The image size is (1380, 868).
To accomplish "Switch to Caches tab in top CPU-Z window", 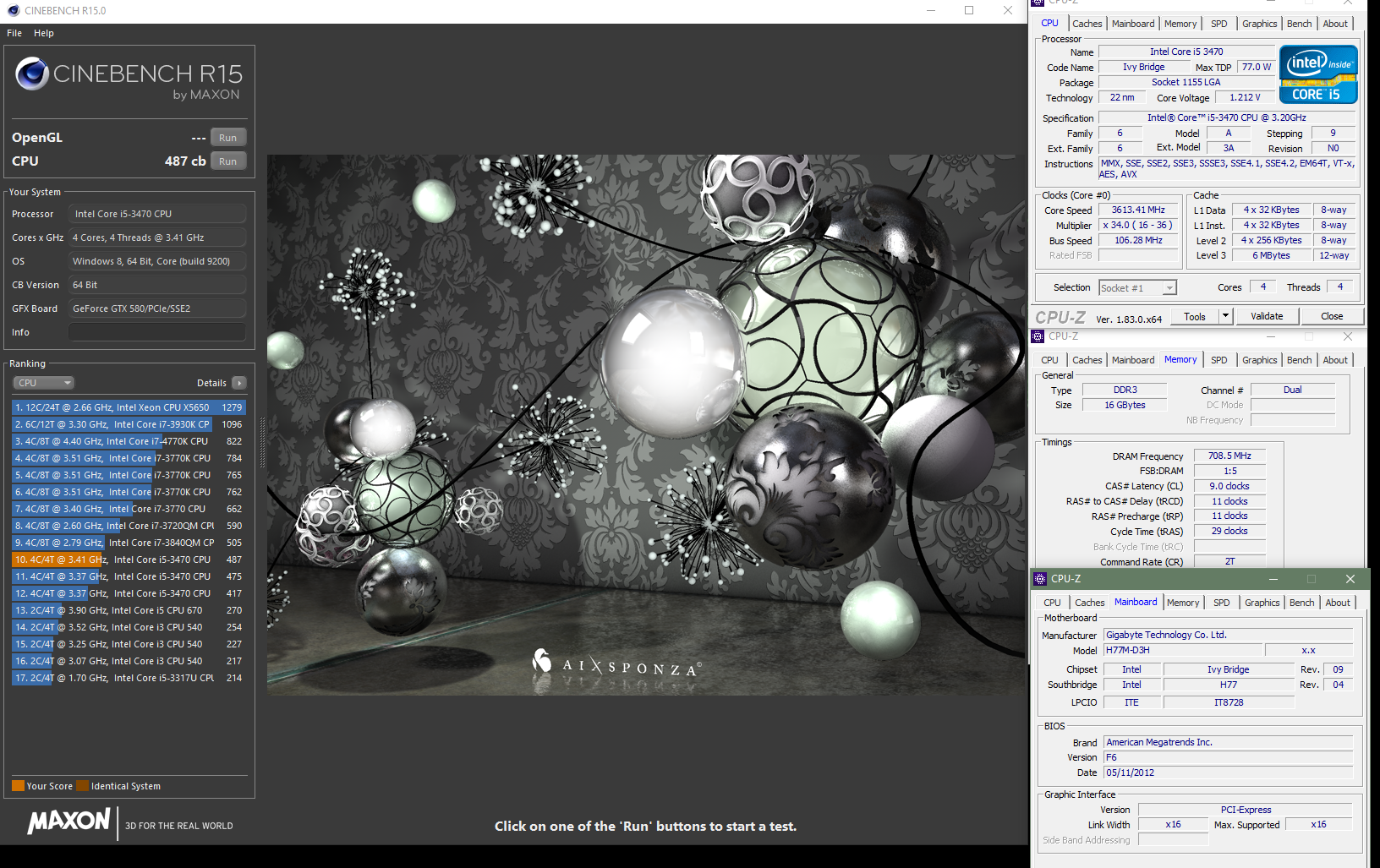I will 1087,24.
